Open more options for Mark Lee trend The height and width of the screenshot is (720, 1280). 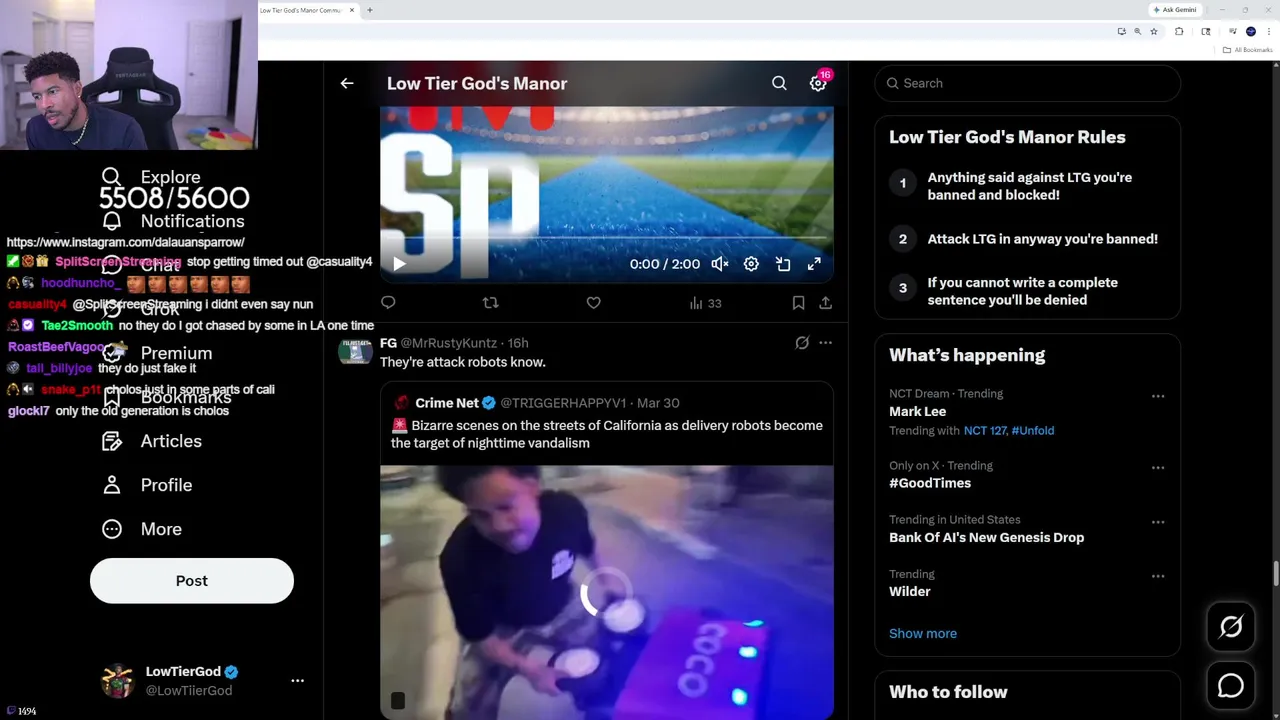click(1158, 396)
